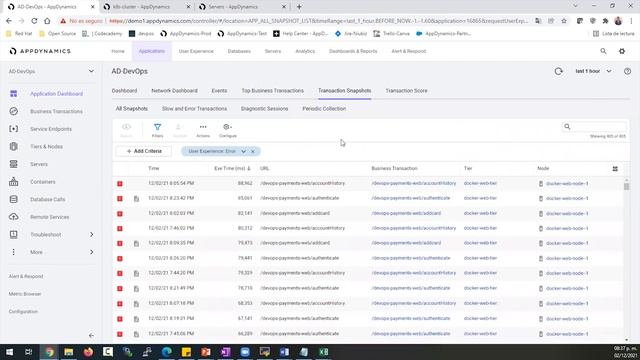The width and height of the screenshot is (640, 360).
Task: Click the red error icon for the 8:05:54 PM snapshot
Action: [120, 184]
